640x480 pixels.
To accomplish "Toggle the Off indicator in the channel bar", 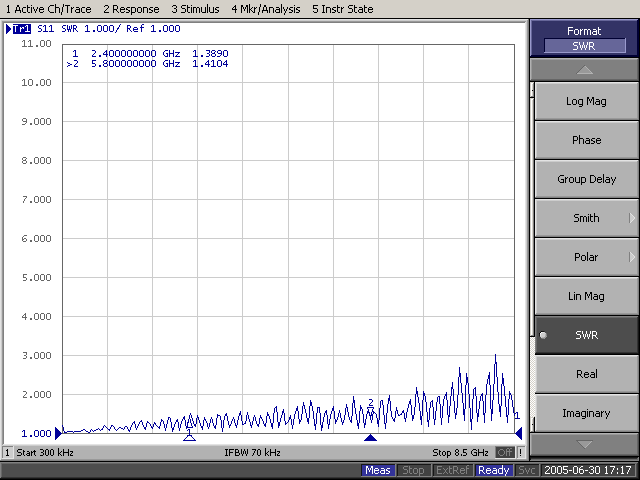I will pos(504,452).
